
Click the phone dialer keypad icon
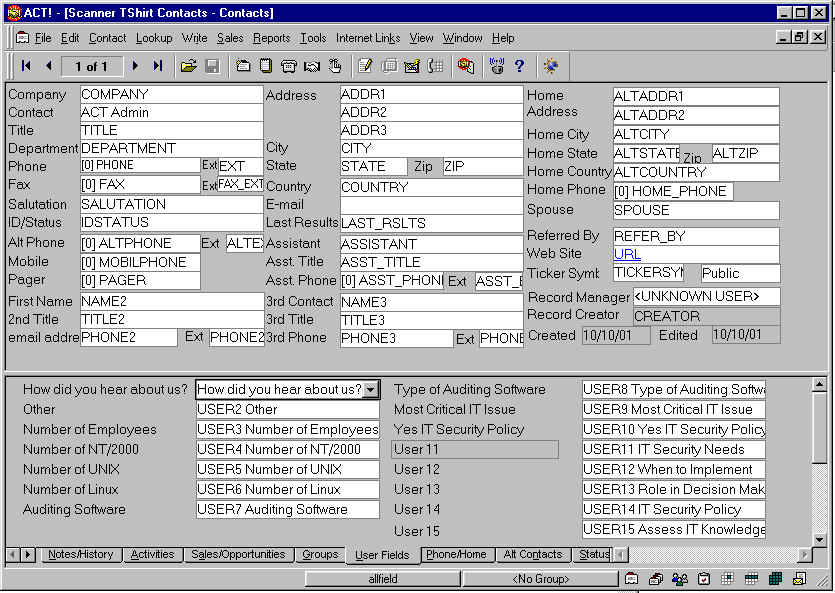click(x=436, y=66)
